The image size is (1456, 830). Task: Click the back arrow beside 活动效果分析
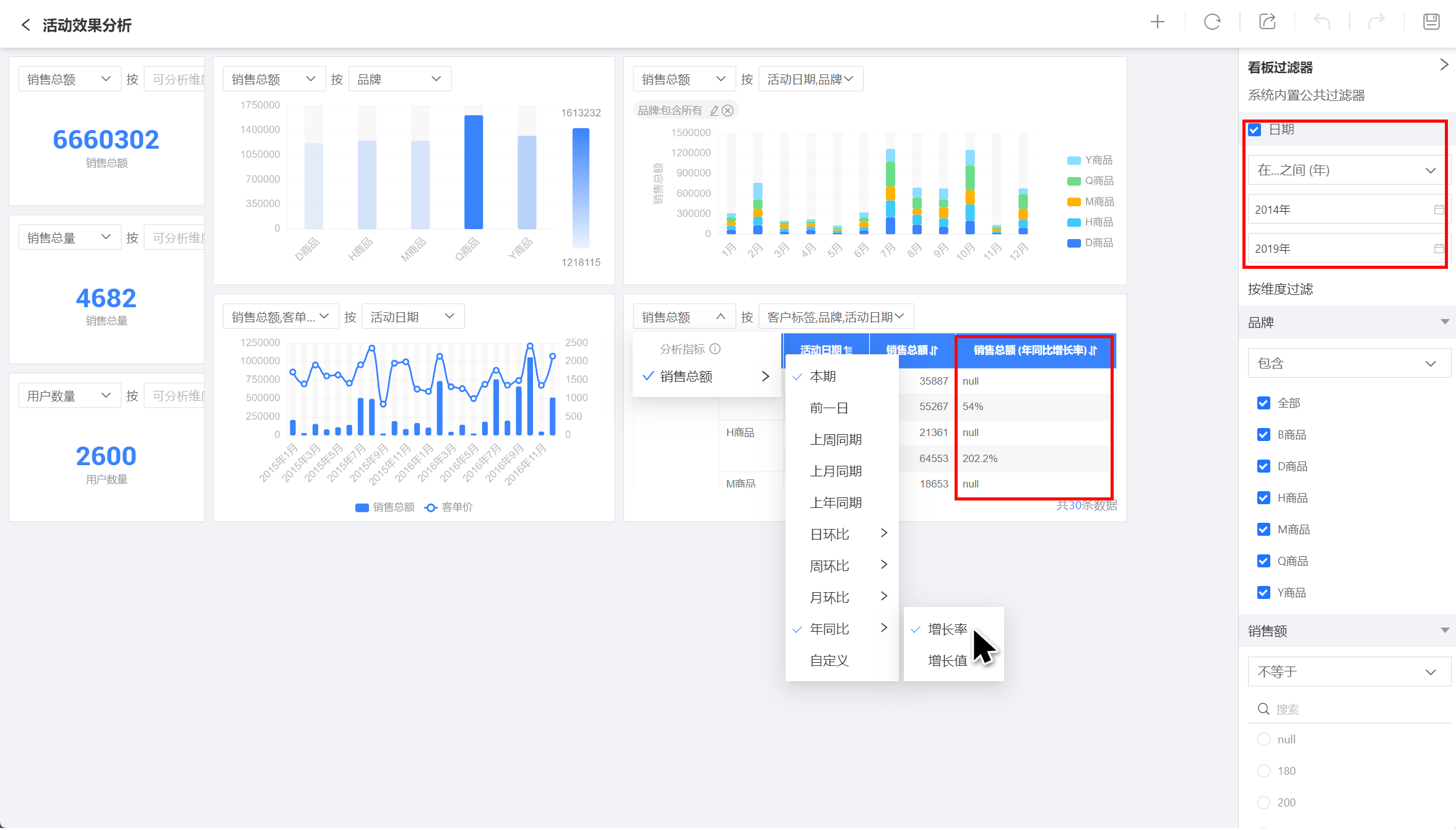(25, 25)
